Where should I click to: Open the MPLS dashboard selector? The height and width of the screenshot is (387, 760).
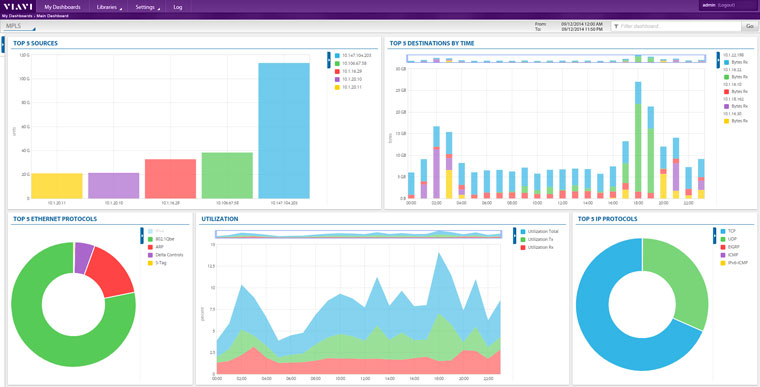[x=19, y=27]
